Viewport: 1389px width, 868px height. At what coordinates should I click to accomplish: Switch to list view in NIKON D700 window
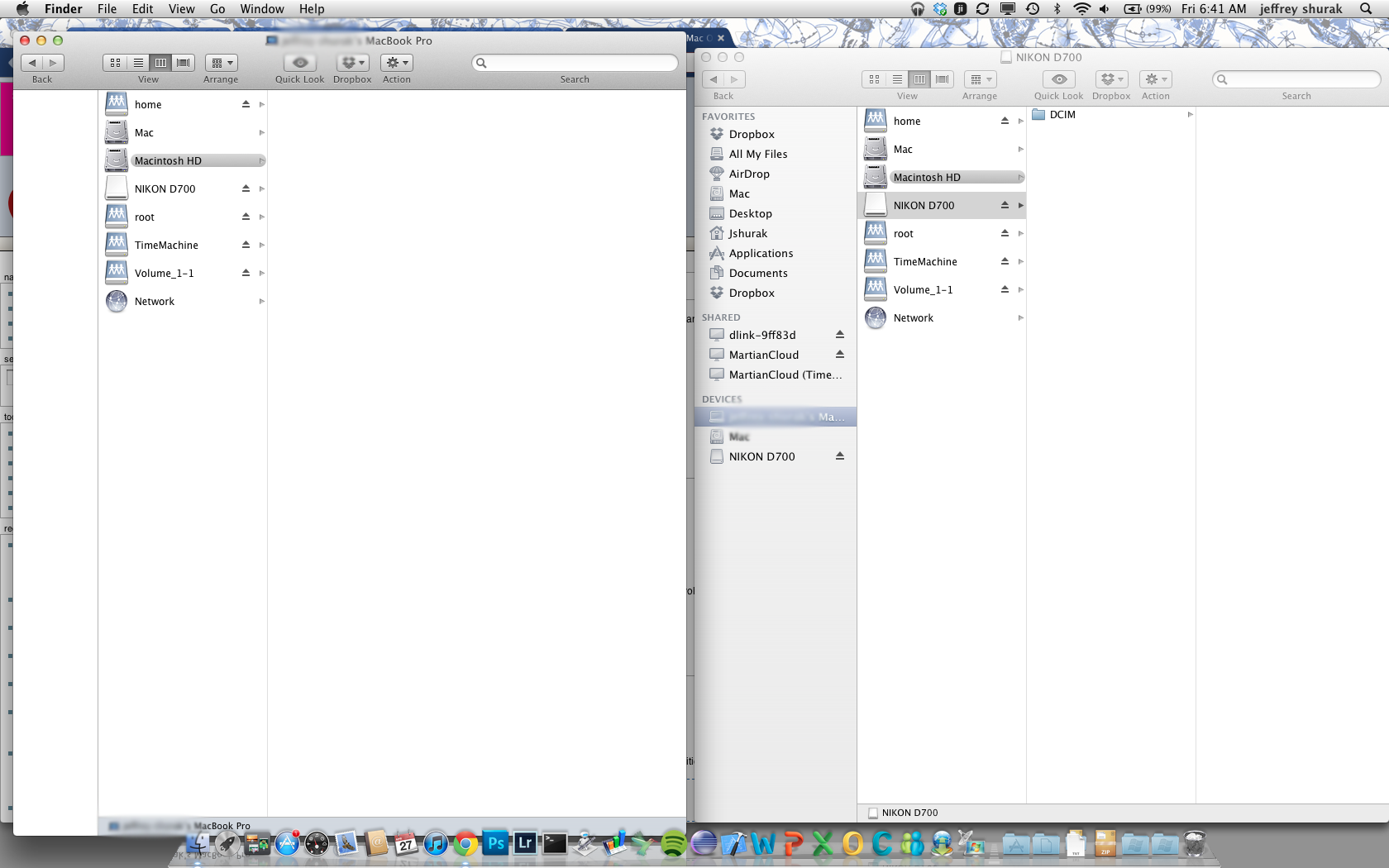(897, 79)
